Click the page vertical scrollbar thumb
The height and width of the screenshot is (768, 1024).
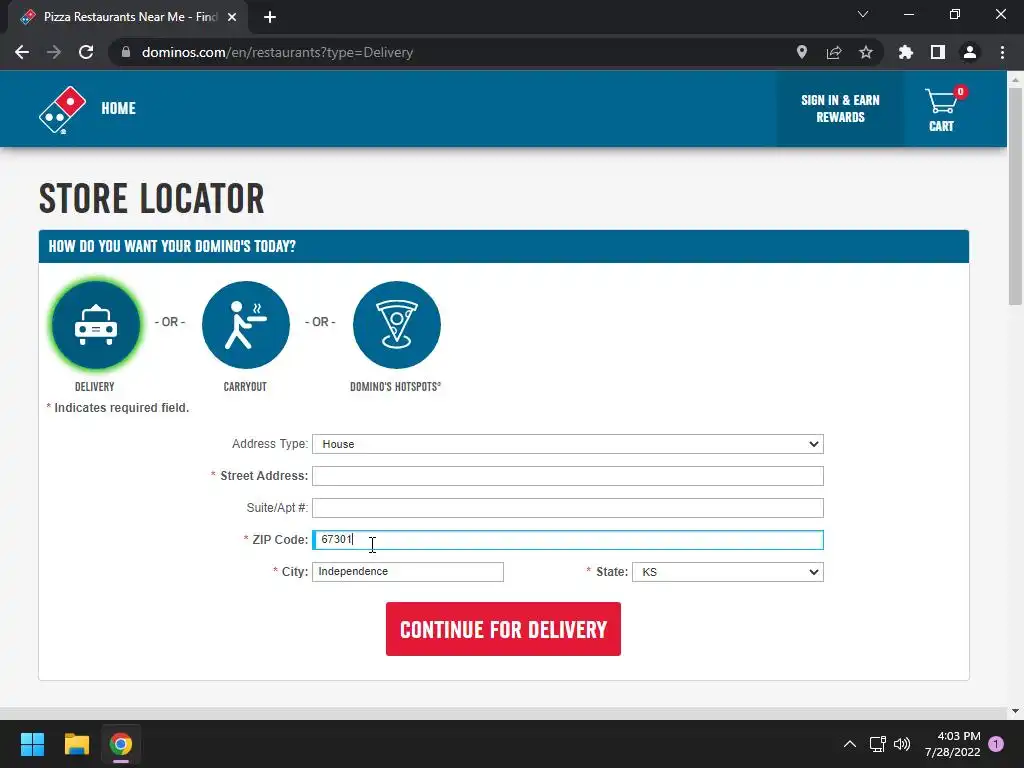click(1015, 196)
